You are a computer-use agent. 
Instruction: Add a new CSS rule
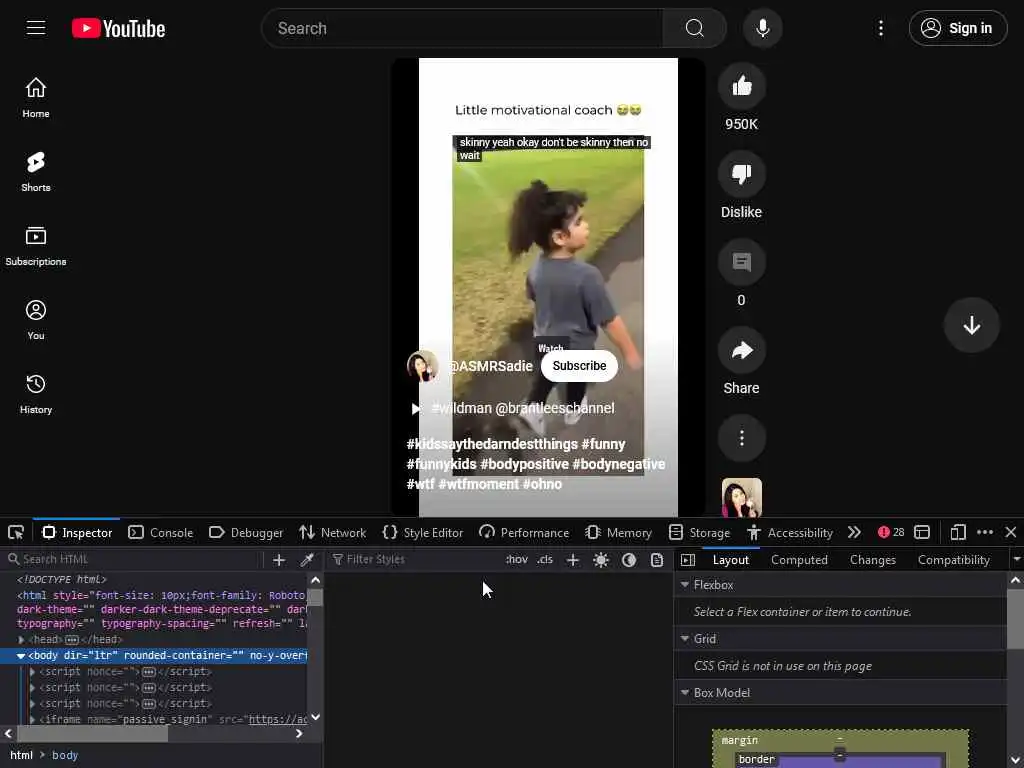click(573, 560)
